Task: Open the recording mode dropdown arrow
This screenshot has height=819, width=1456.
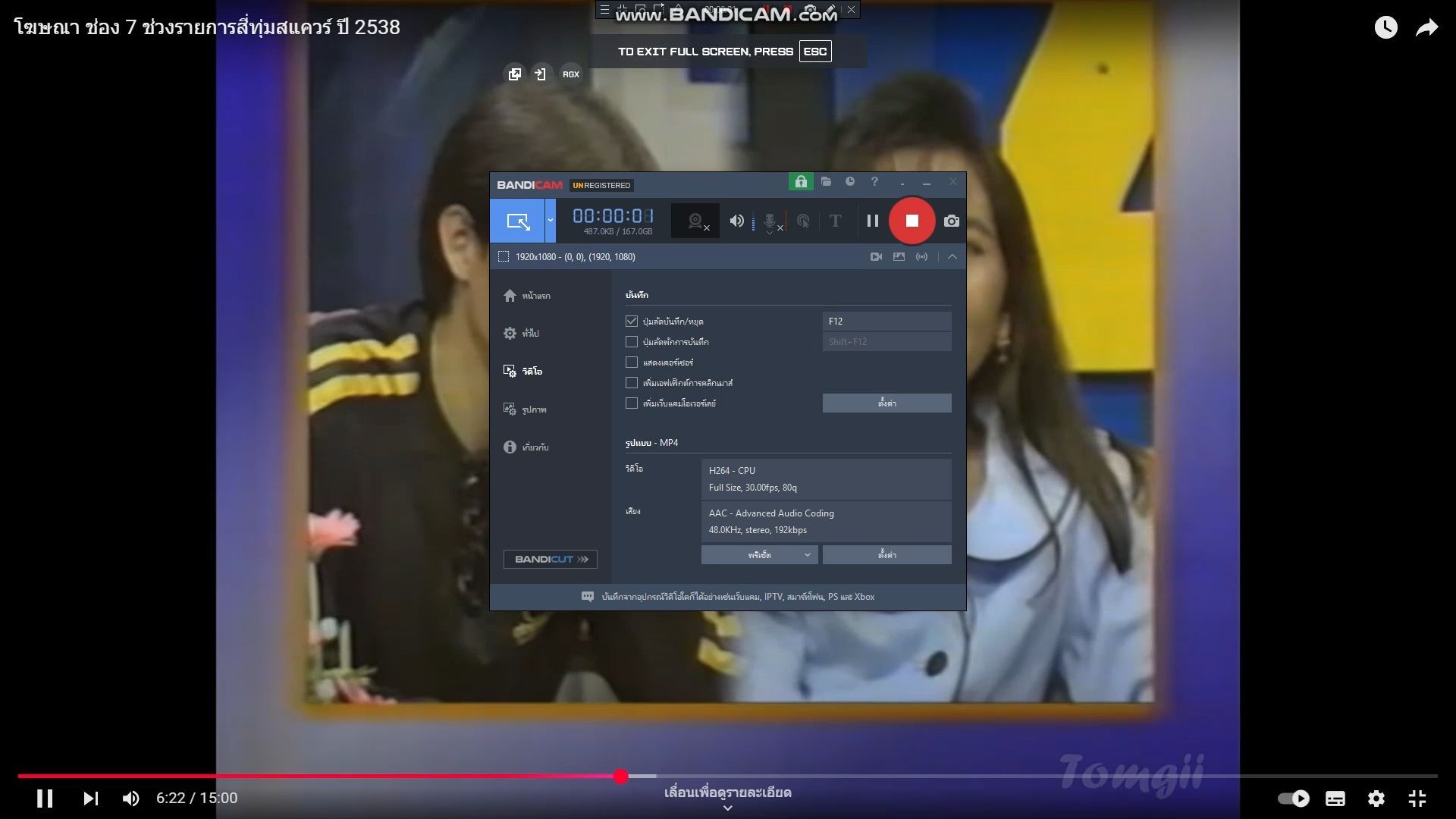Action: point(551,221)
